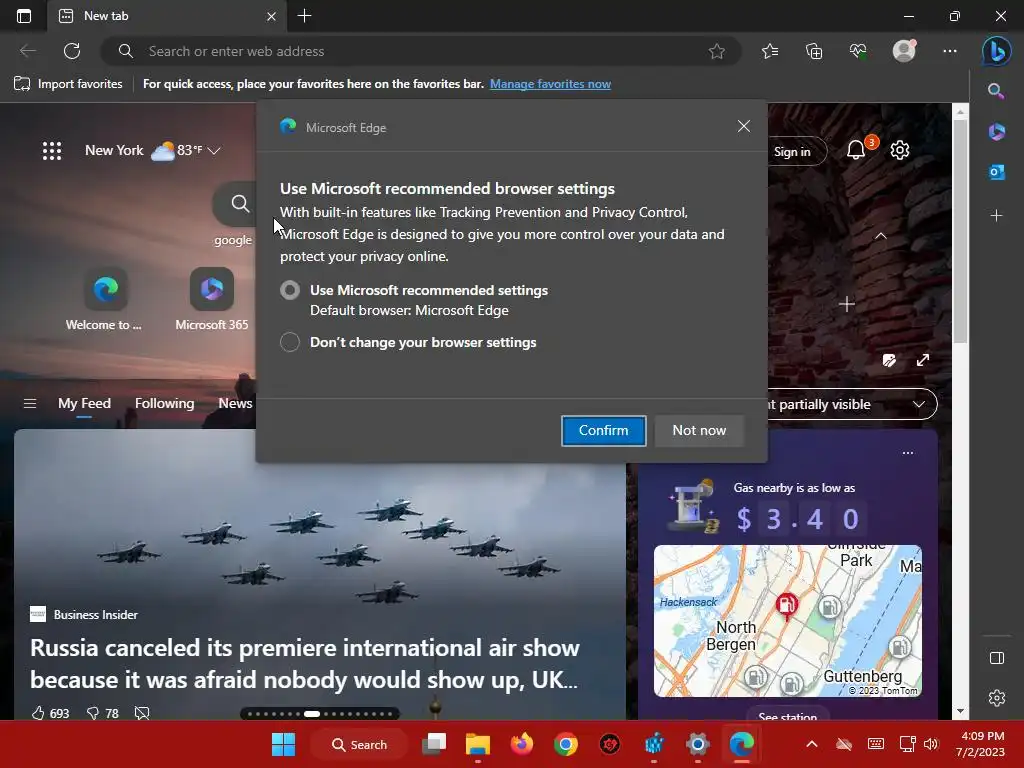1024x768 pixels.
Task: Open Microsoft 365 sidebar icon
Action: (996, 131)
